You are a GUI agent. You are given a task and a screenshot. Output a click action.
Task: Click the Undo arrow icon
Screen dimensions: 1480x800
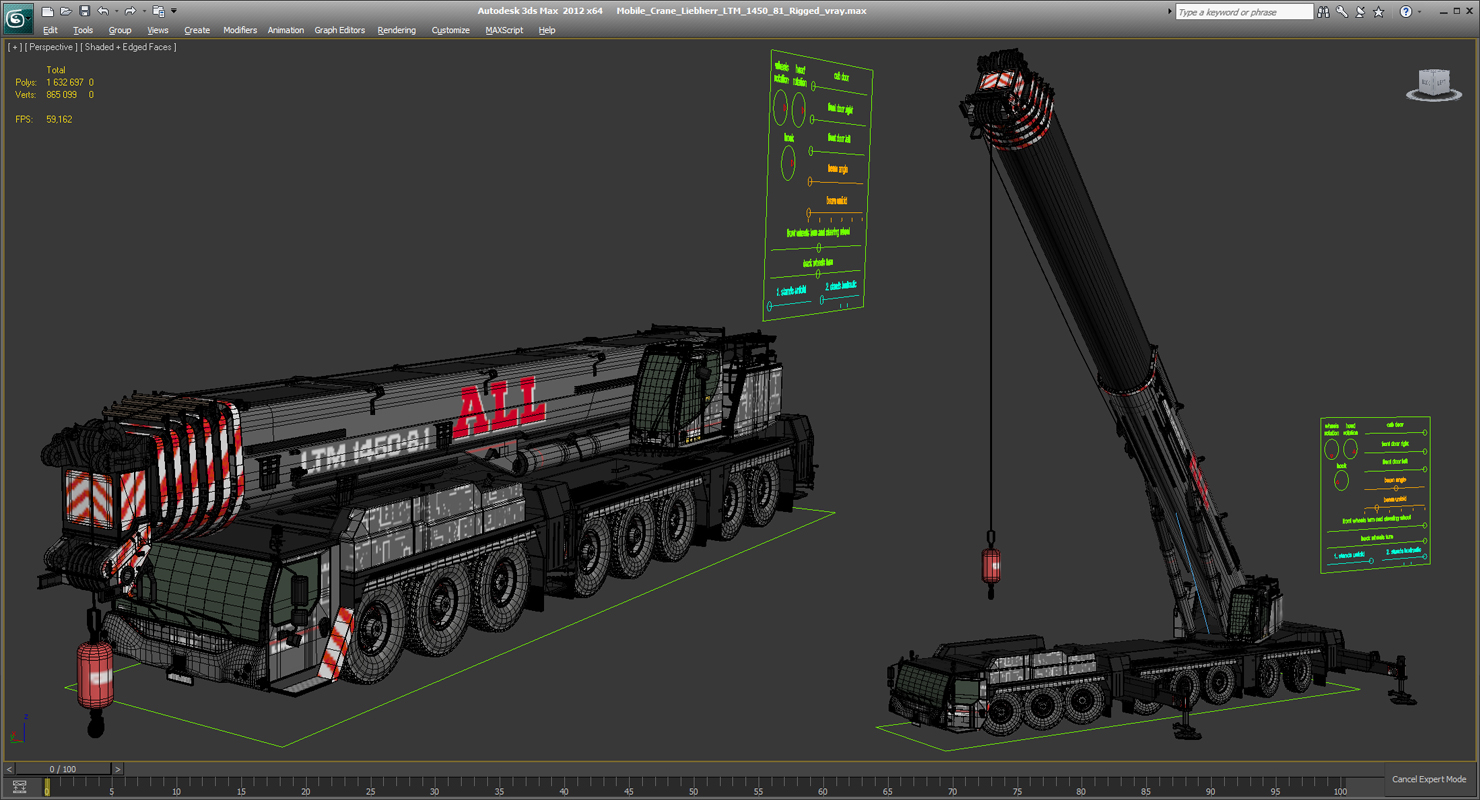coord(102,11)
